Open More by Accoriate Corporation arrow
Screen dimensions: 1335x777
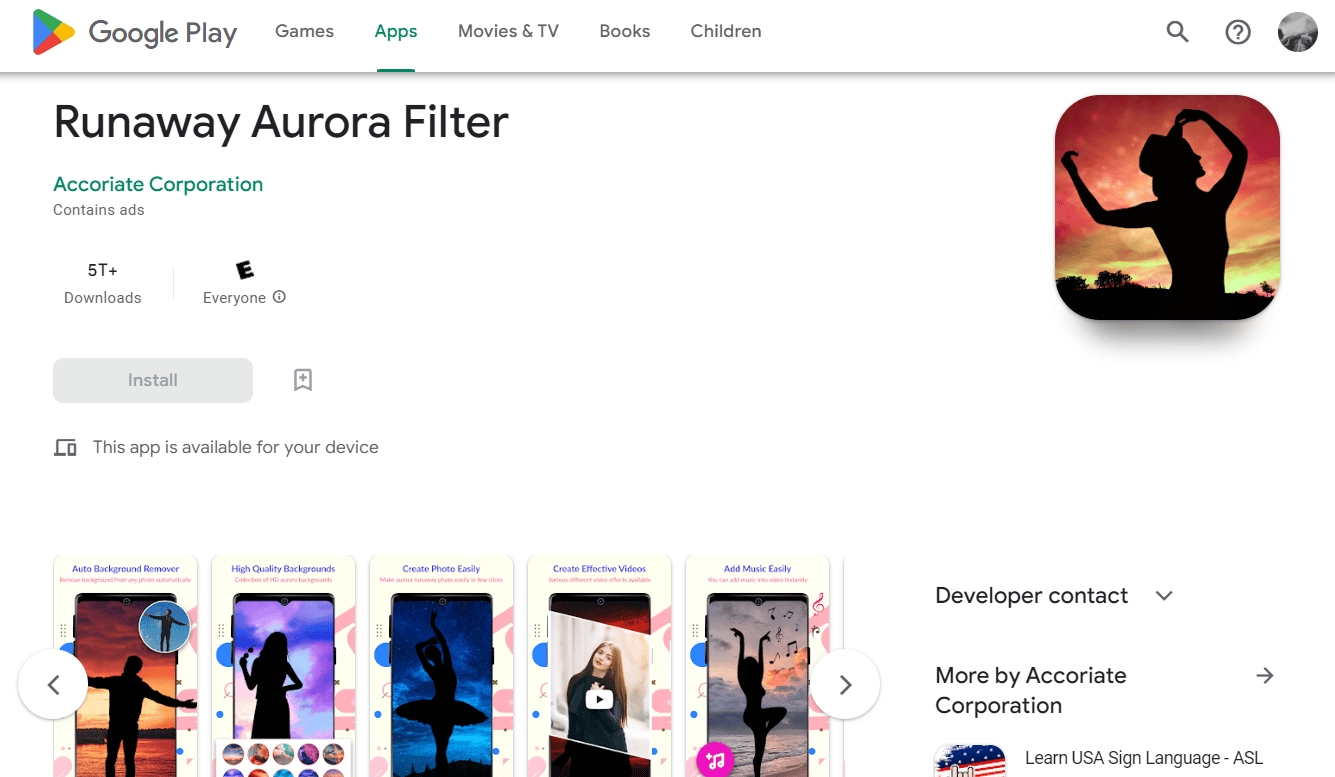click(x=1265, y=676)
